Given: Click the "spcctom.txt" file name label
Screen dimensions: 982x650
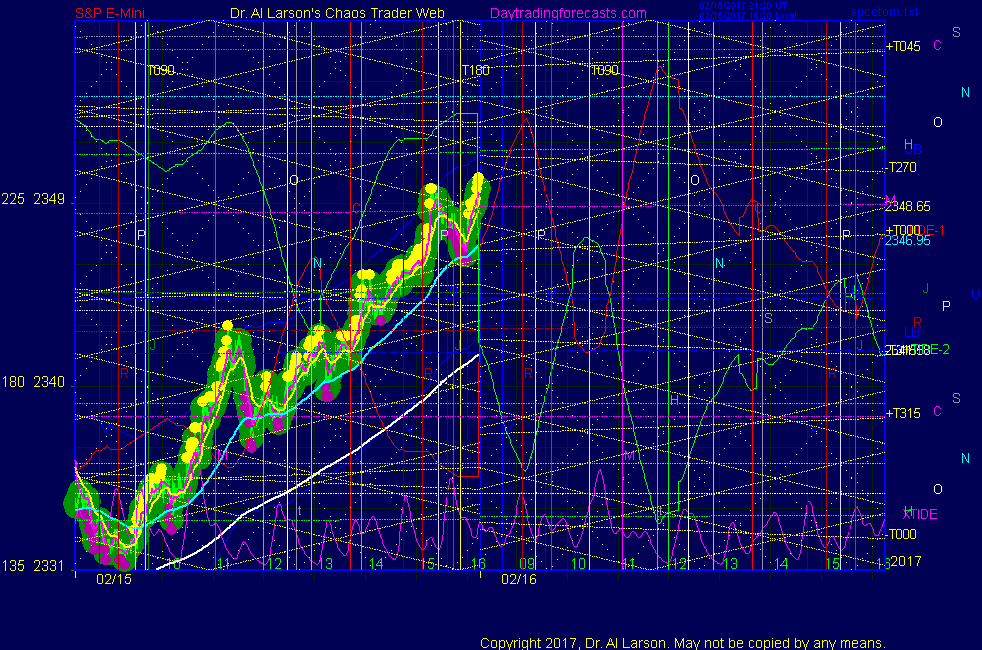Looking at the screenshot, I should point(884,12).
